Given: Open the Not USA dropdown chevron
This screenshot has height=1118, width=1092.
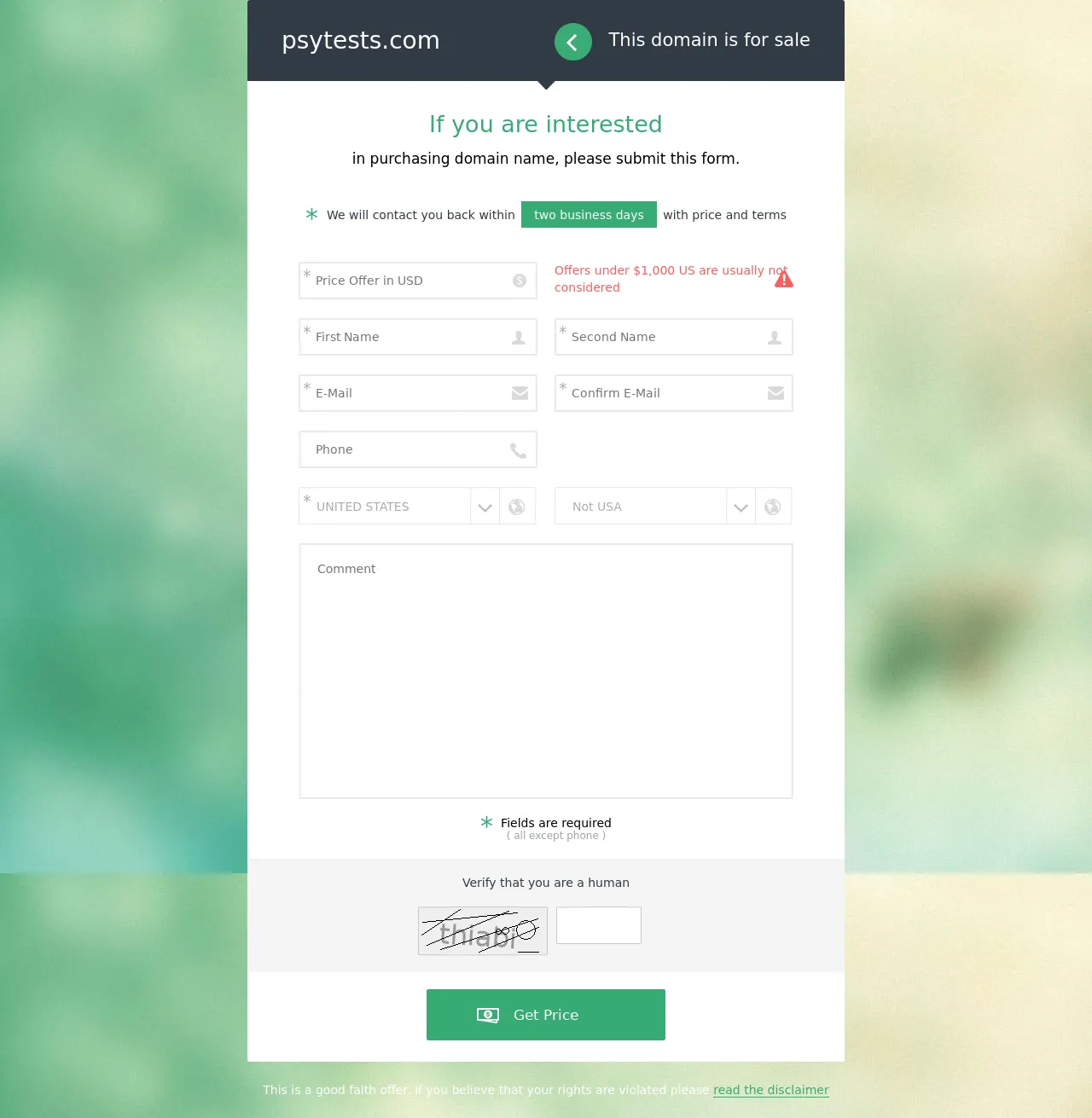Looking at the screenshot, I should 741,507.
